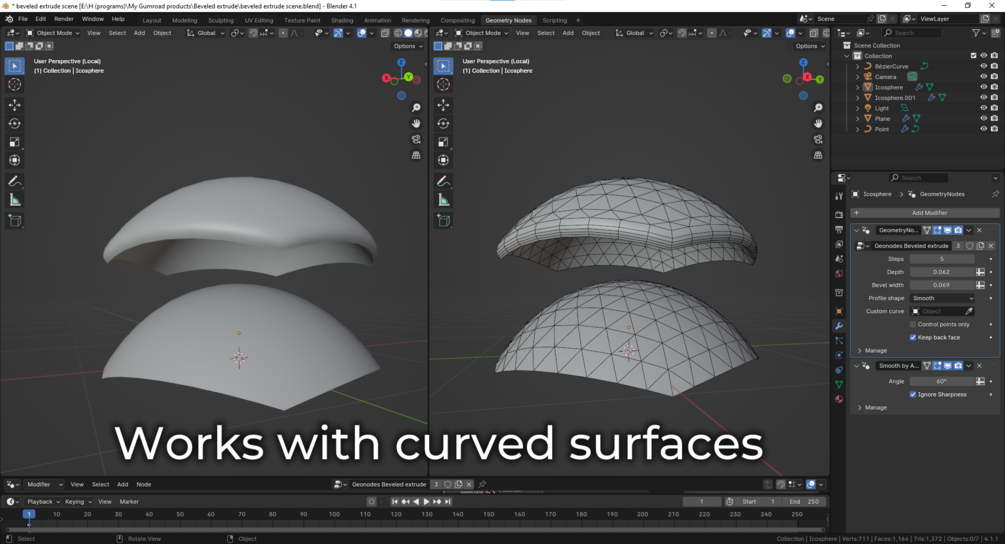Open the File menu
The width and height of the screenshot is (1005, 544).
click(22, 19)
